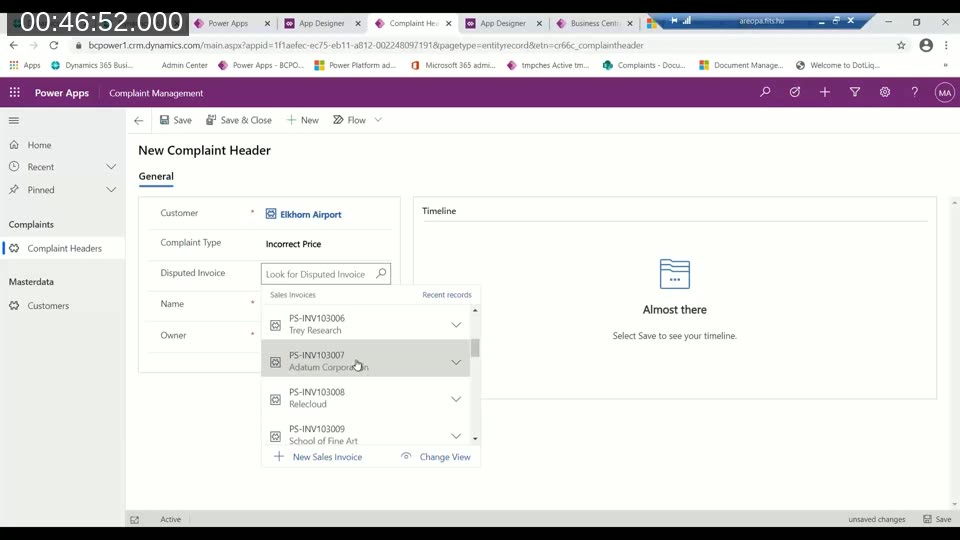960x540 pixels.
Task: Expand the Pinned section chevron
Action: coord(111,190)
